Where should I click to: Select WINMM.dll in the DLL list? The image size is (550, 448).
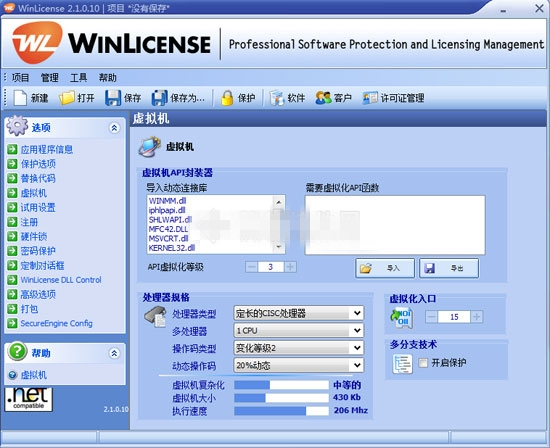(x=167, y=201)
